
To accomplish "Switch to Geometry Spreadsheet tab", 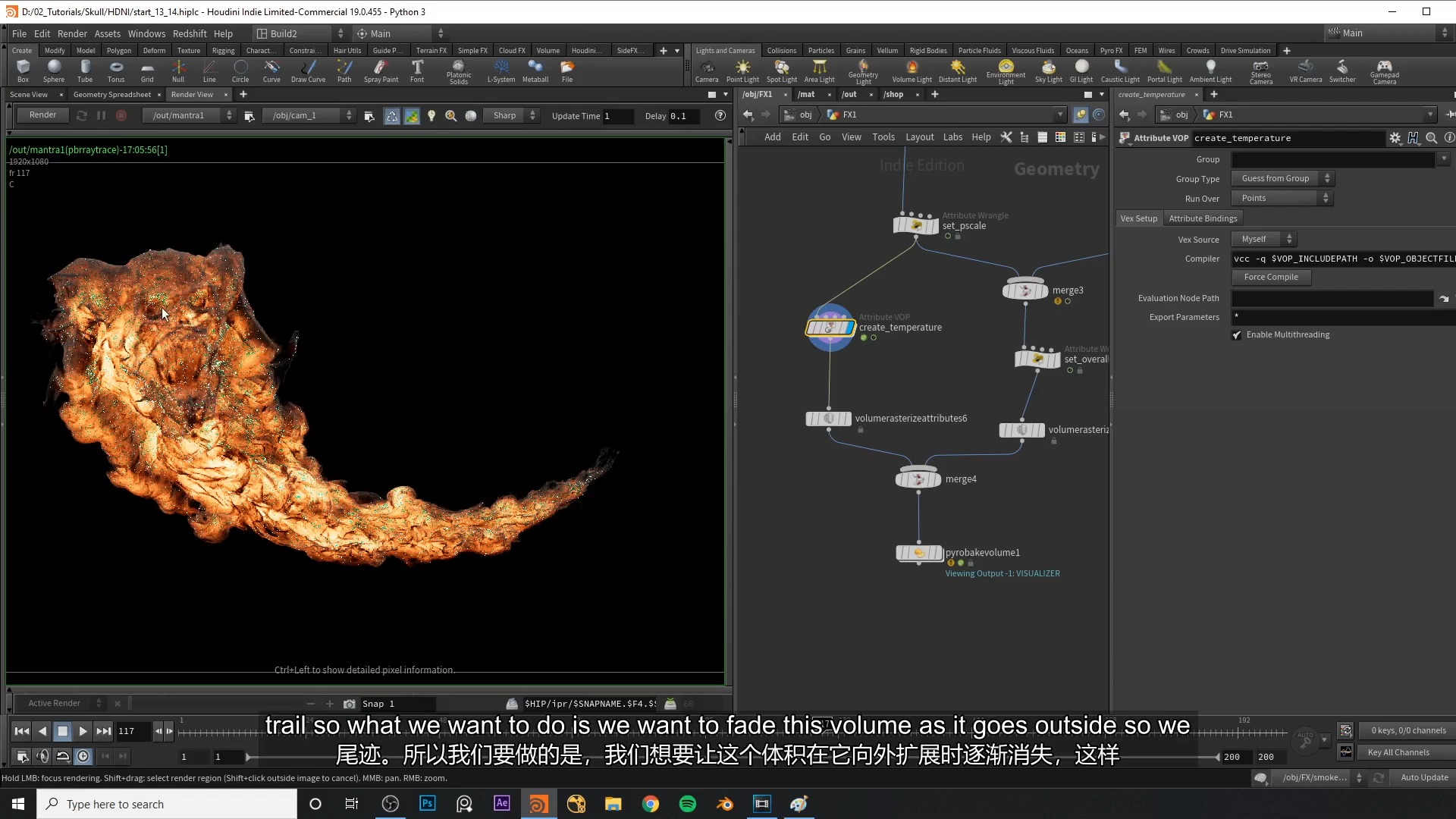I will 111,95.
